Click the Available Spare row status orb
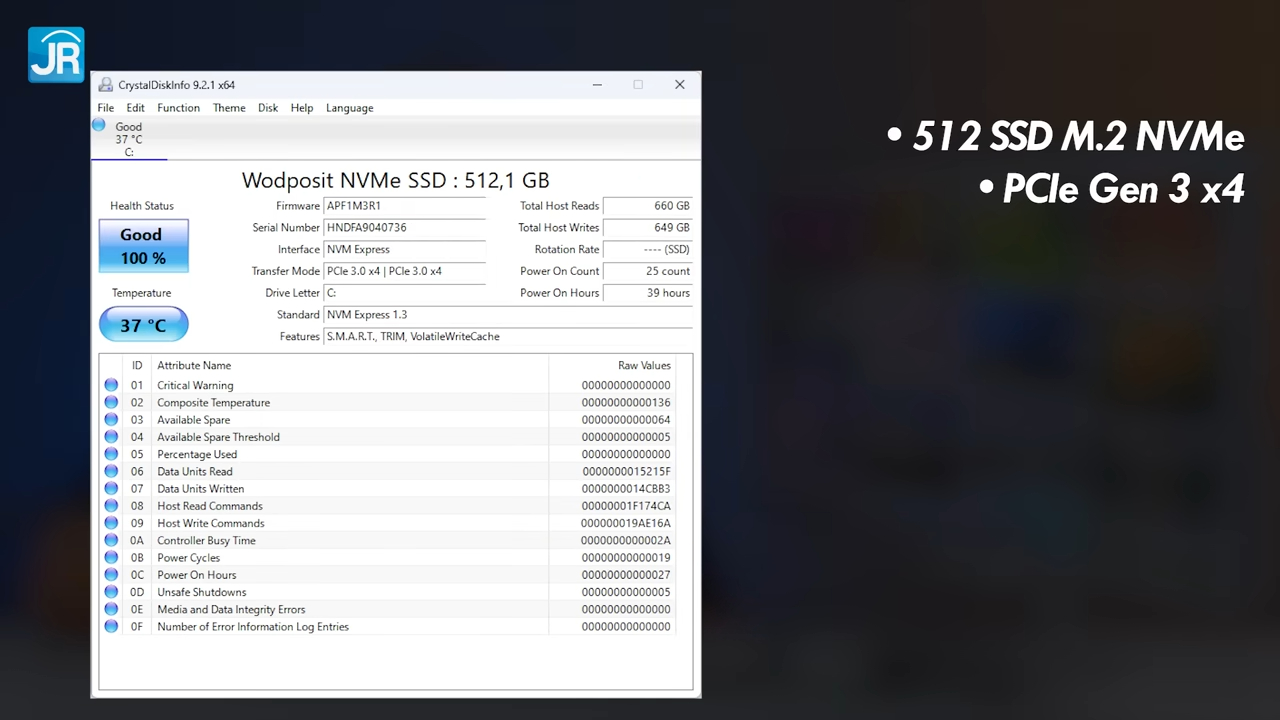 point(111,420)
